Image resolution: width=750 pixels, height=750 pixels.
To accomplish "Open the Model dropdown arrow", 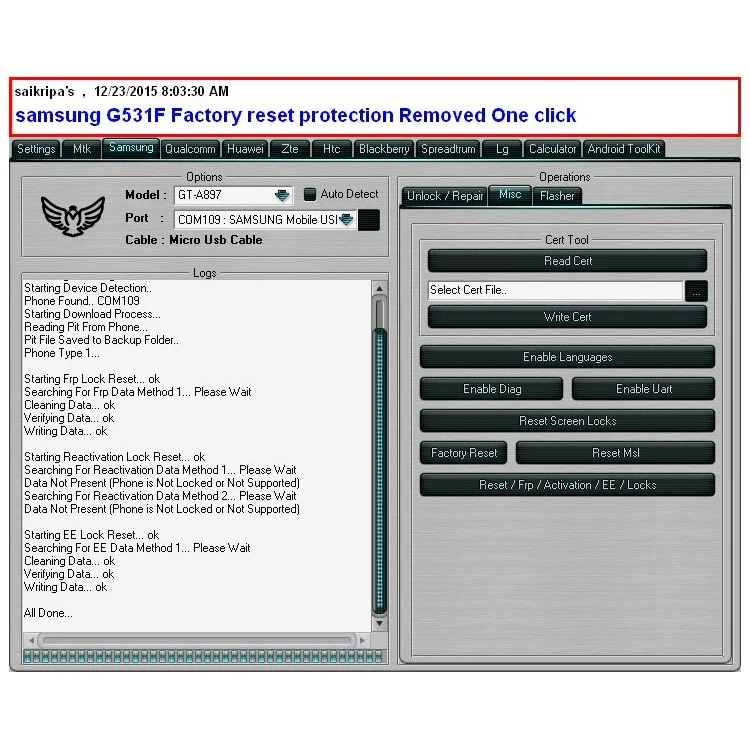I will [x=282, y=195].
